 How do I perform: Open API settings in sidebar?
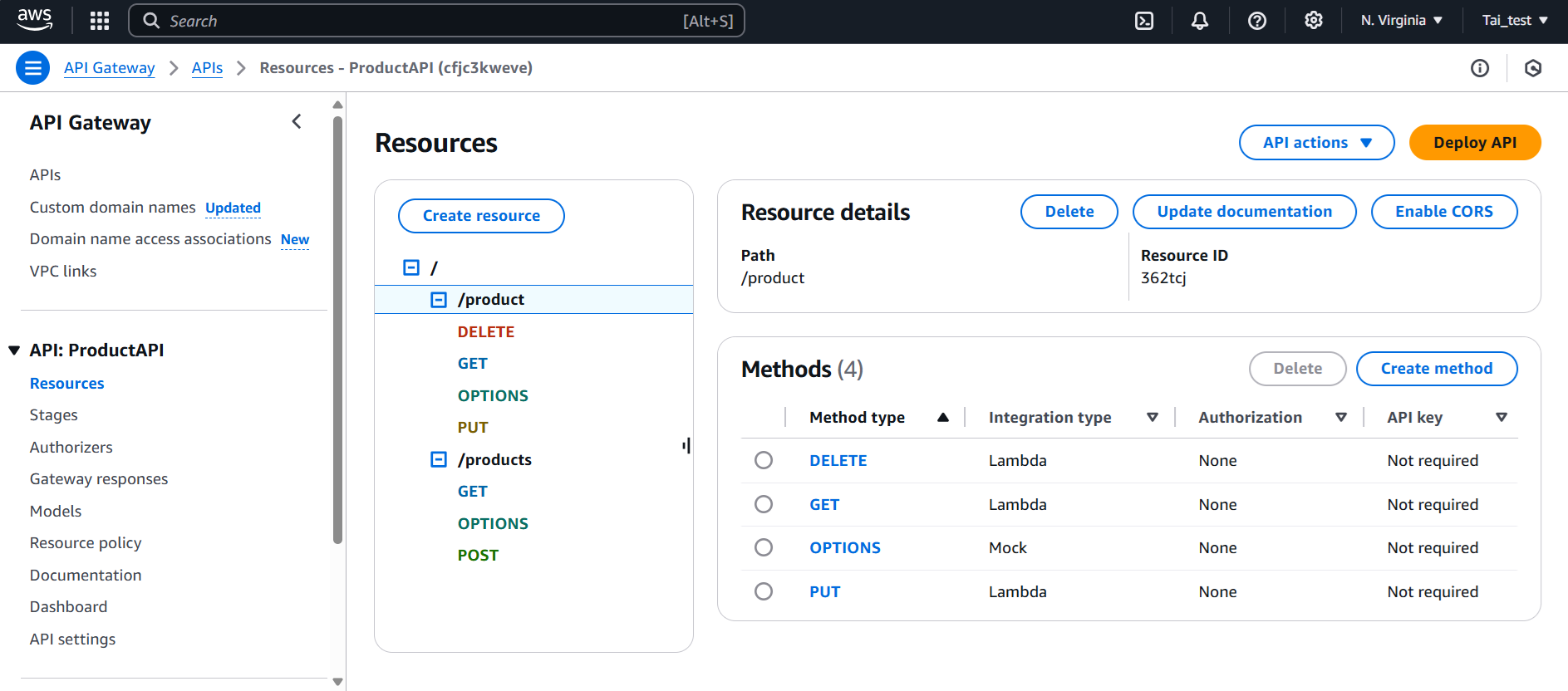pyautogui.click(x=73, y=640)
